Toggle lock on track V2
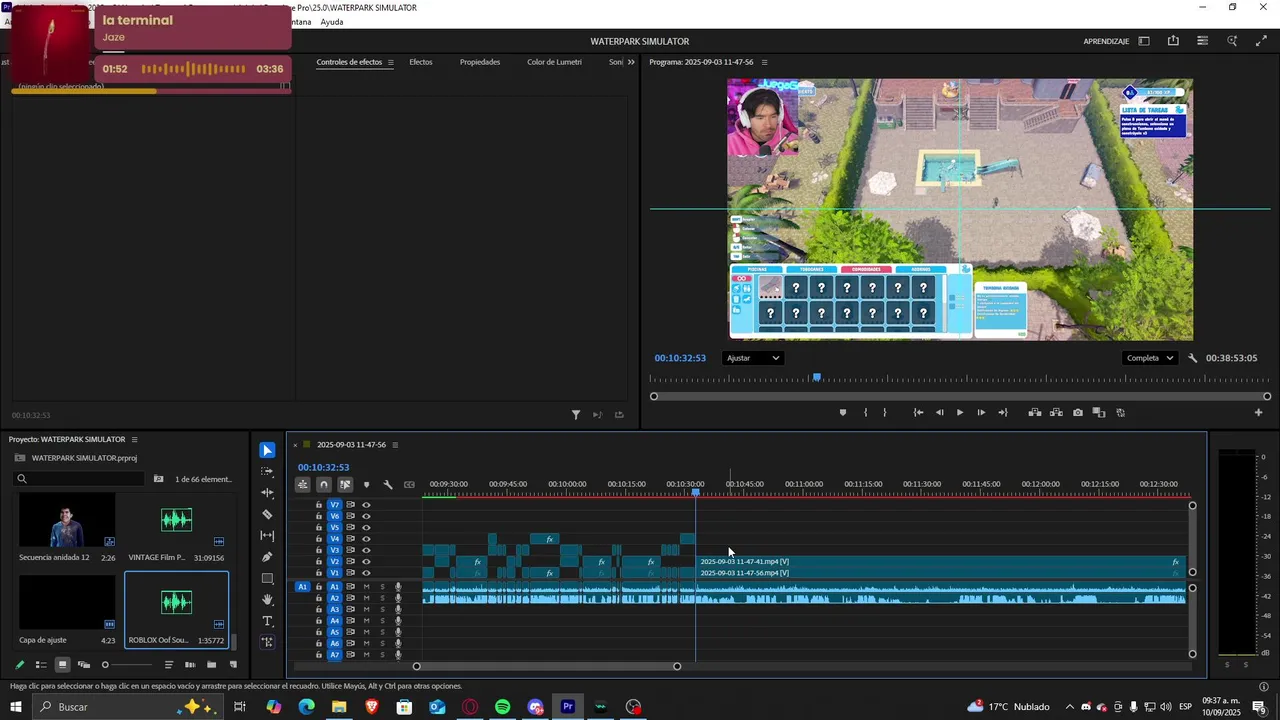 point(319,562)
